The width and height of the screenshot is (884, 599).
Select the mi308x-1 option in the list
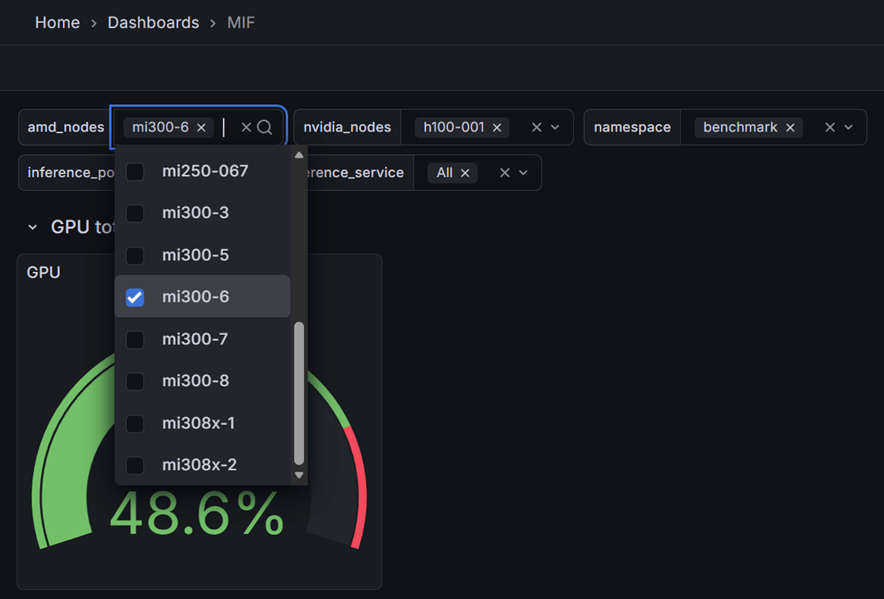click(x=199, y=423)
